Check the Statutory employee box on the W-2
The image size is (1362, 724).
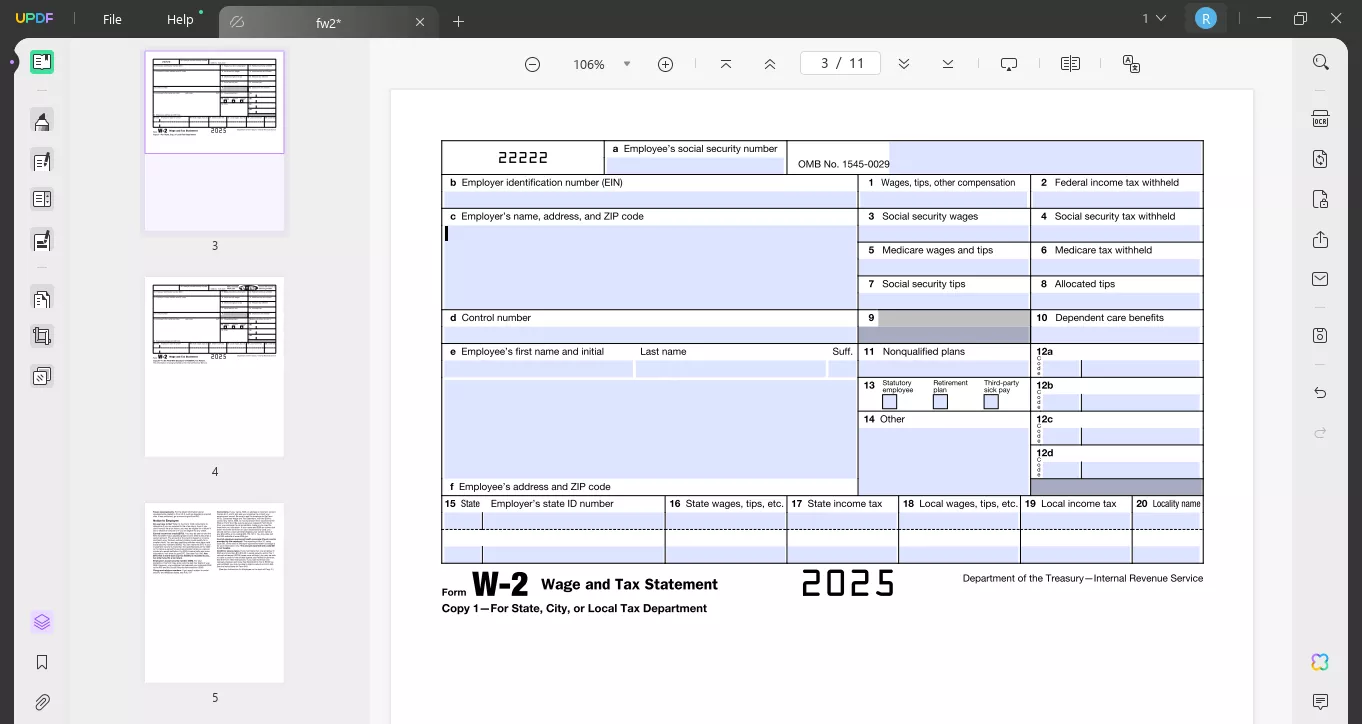pyautogui.click(x=890, y=400)
